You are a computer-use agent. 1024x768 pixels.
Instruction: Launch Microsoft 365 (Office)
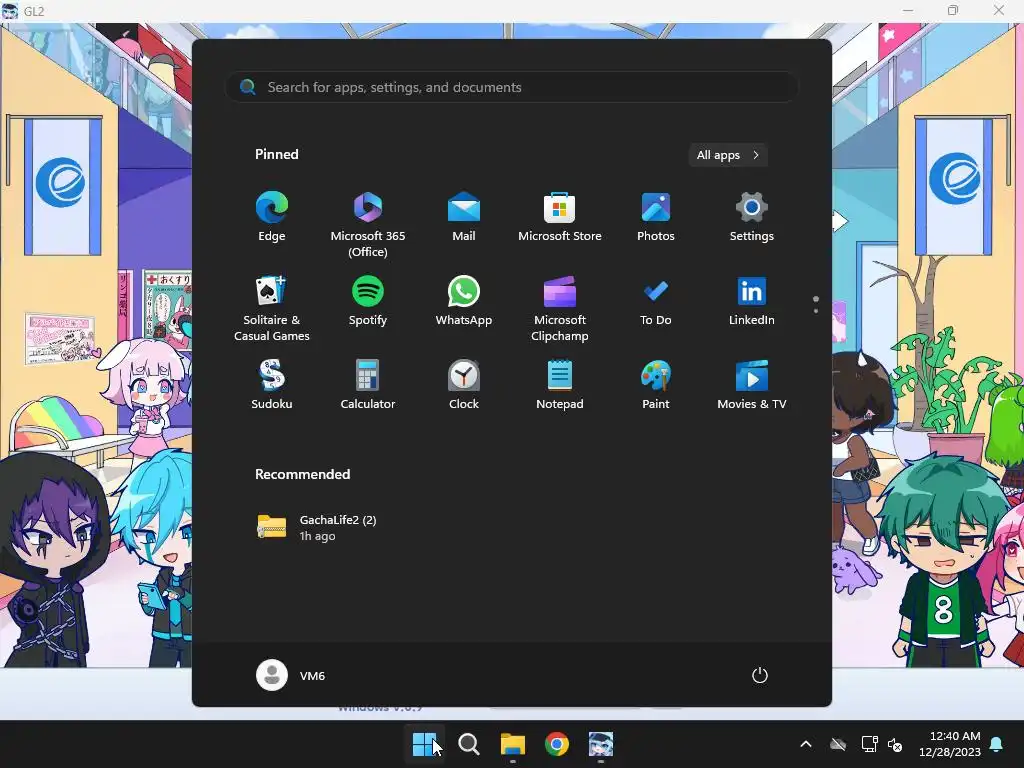(x=368, y=224)
